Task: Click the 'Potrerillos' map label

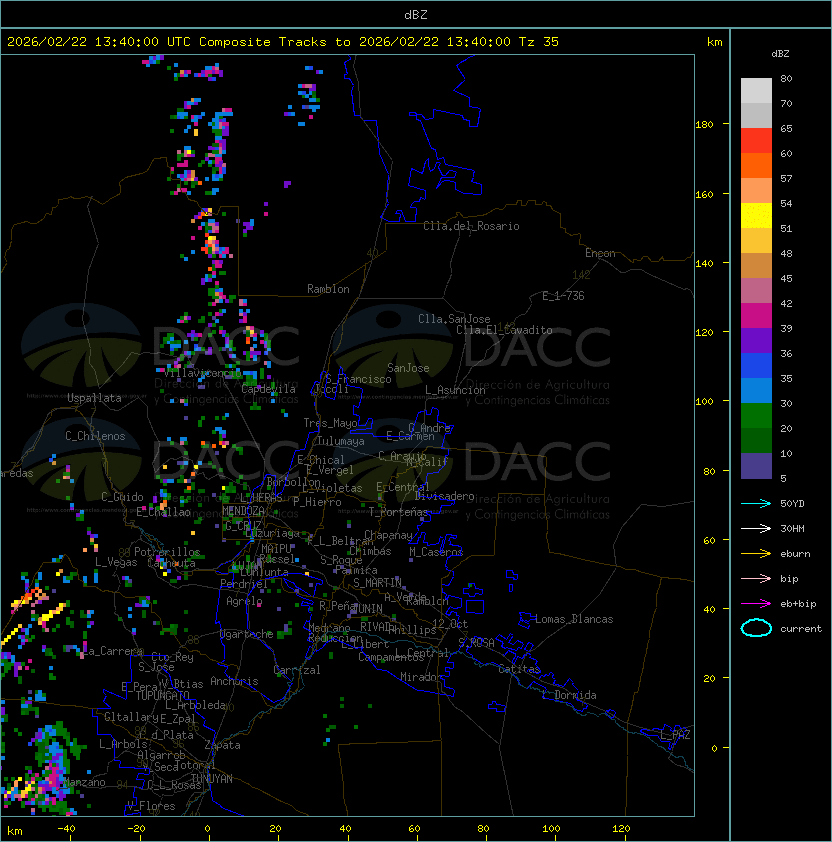Action: click(x=167, y=552)
